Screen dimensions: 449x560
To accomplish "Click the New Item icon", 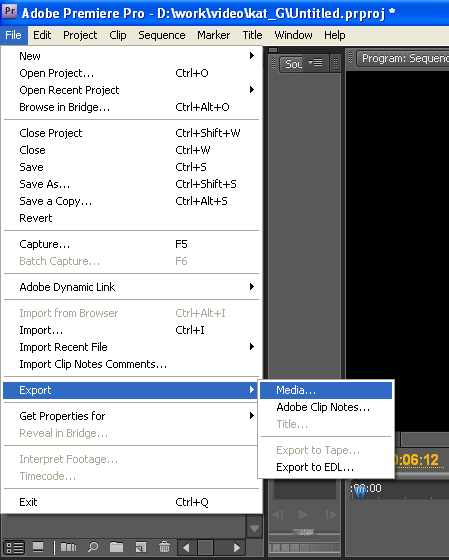I will [141, 547].
